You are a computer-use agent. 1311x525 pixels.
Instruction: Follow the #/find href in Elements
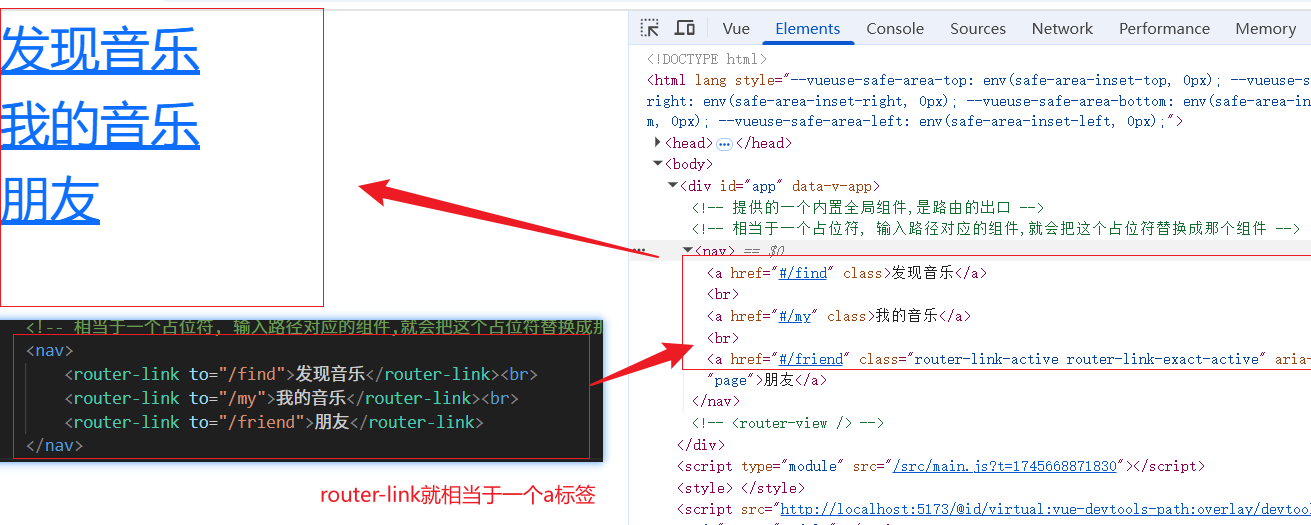click(x=803, y=272)
